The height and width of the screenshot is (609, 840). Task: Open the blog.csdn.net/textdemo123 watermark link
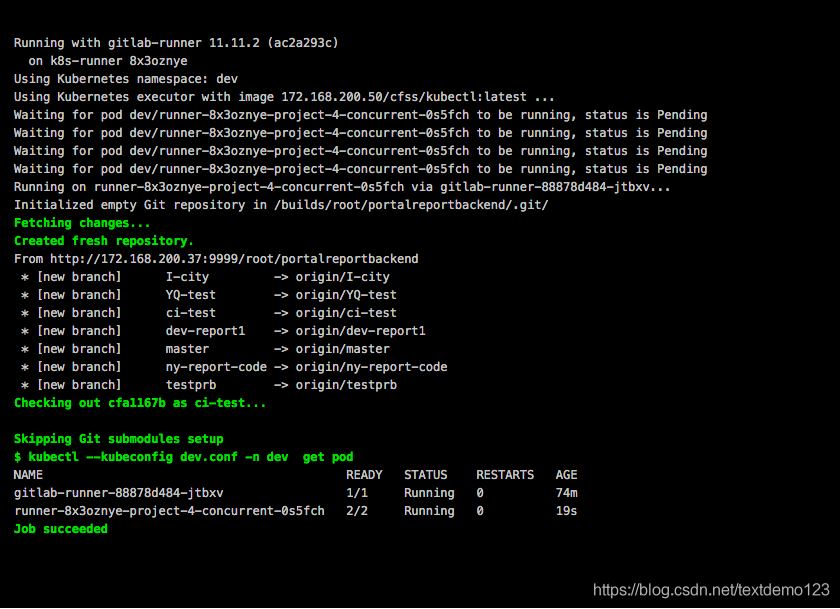point(711,590)
